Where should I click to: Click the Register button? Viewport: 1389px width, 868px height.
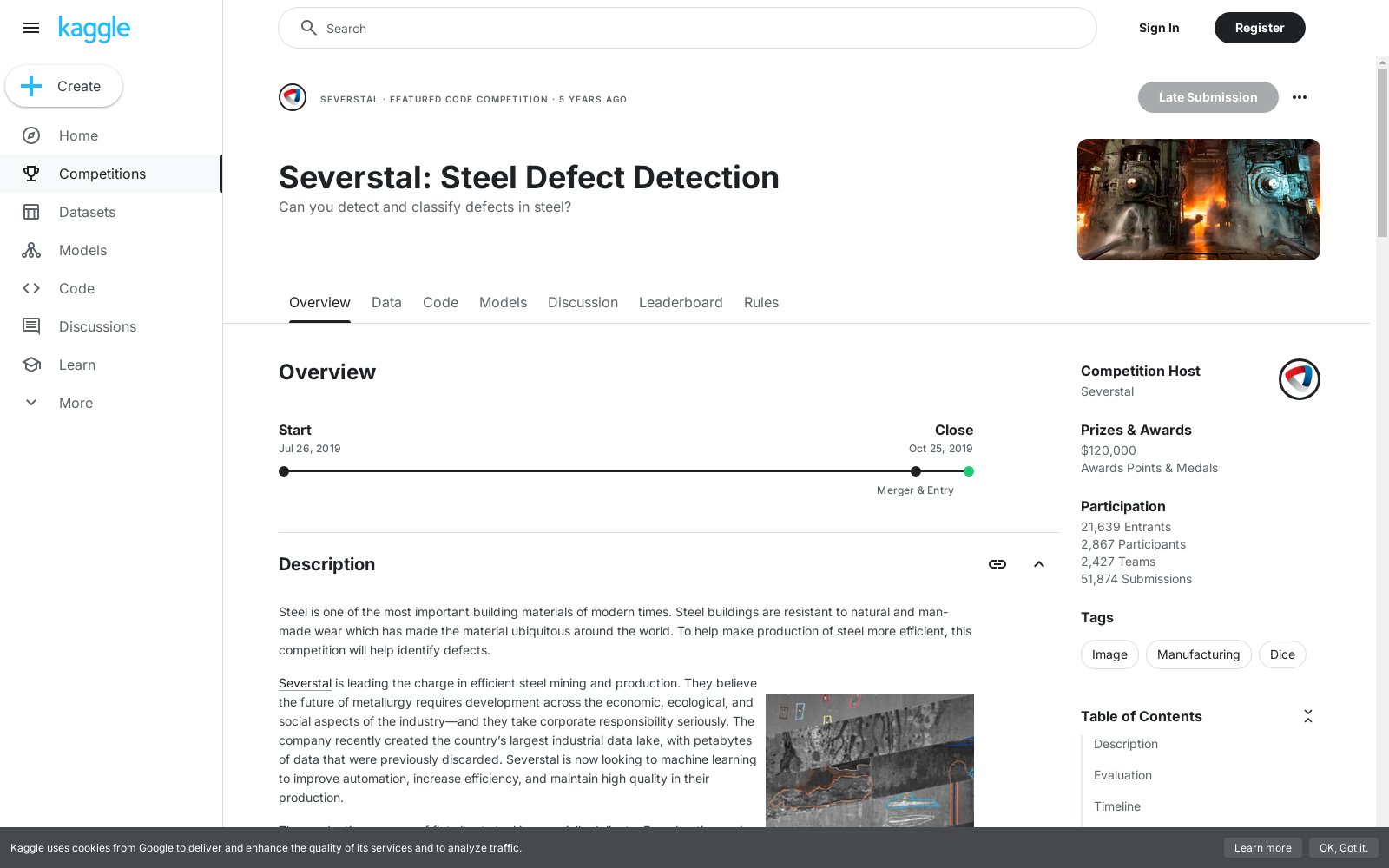tap(1260, 28)
